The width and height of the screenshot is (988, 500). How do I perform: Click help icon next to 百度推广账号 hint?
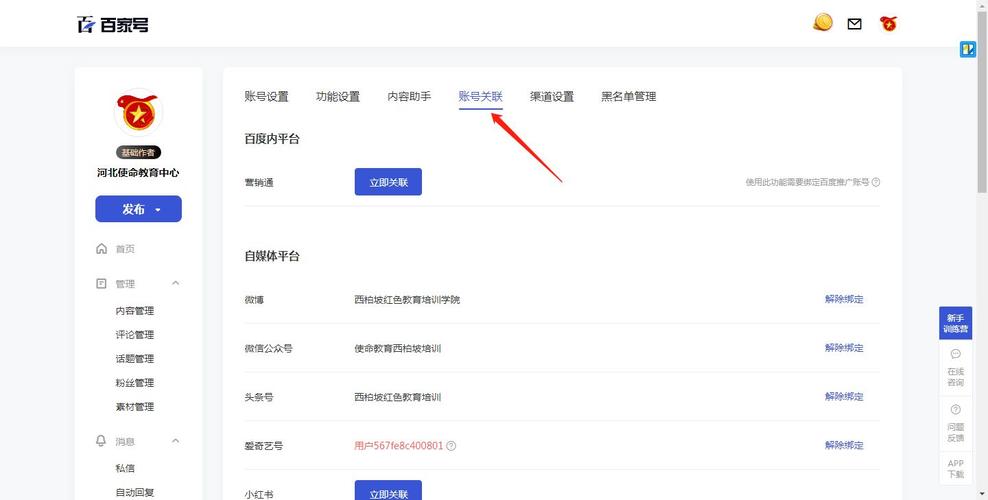coord(876,182)
